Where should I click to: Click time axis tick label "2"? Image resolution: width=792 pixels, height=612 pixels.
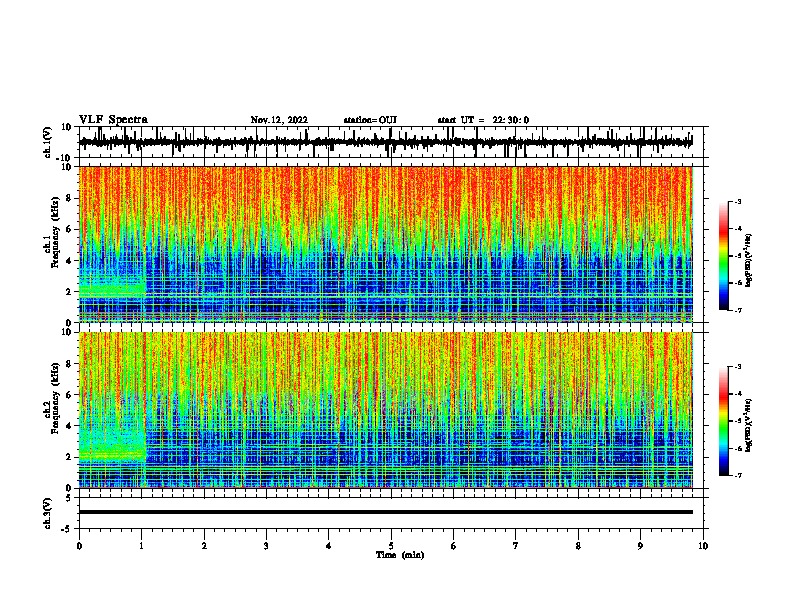[204, 546]
